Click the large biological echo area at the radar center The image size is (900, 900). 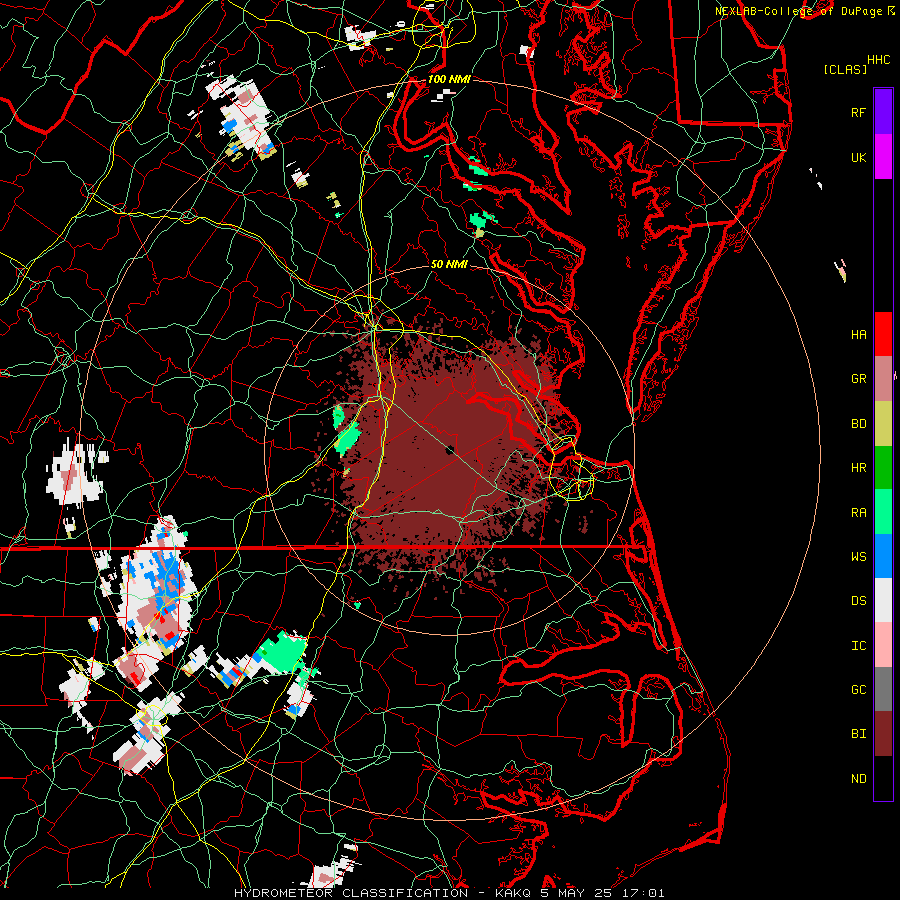click(x=448, y=453)
